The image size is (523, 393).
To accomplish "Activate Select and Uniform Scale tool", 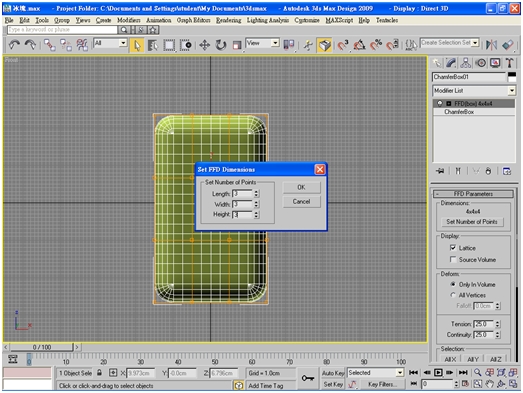I will (237, 45).
